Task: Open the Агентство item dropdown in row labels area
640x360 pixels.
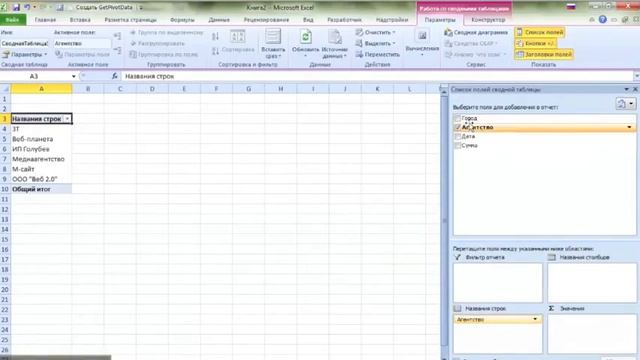Action: click(535, 319)
